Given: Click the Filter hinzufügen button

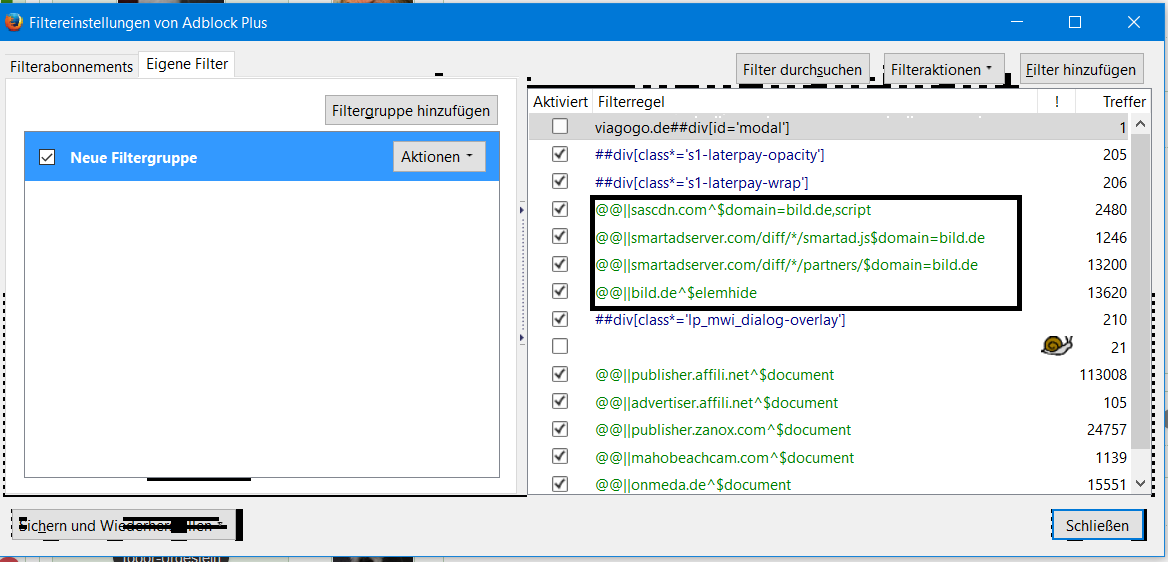Looking at the screenshot, I should [x=1081, y=70].
